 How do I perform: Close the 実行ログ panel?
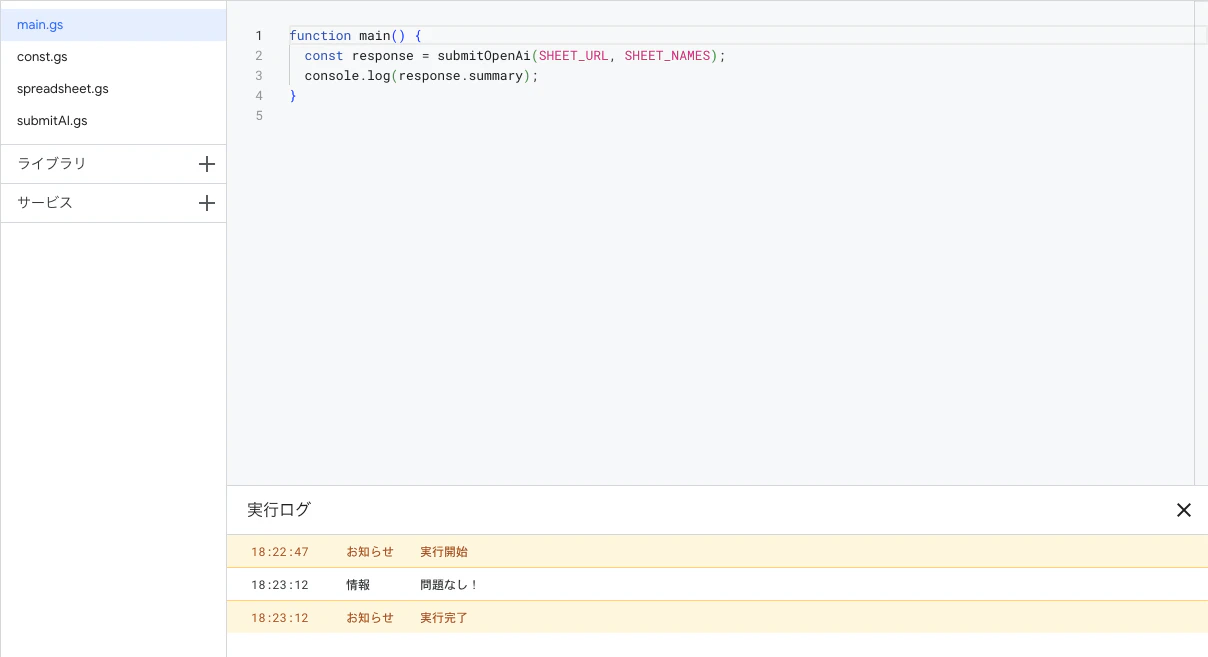tap(1184, 510)
